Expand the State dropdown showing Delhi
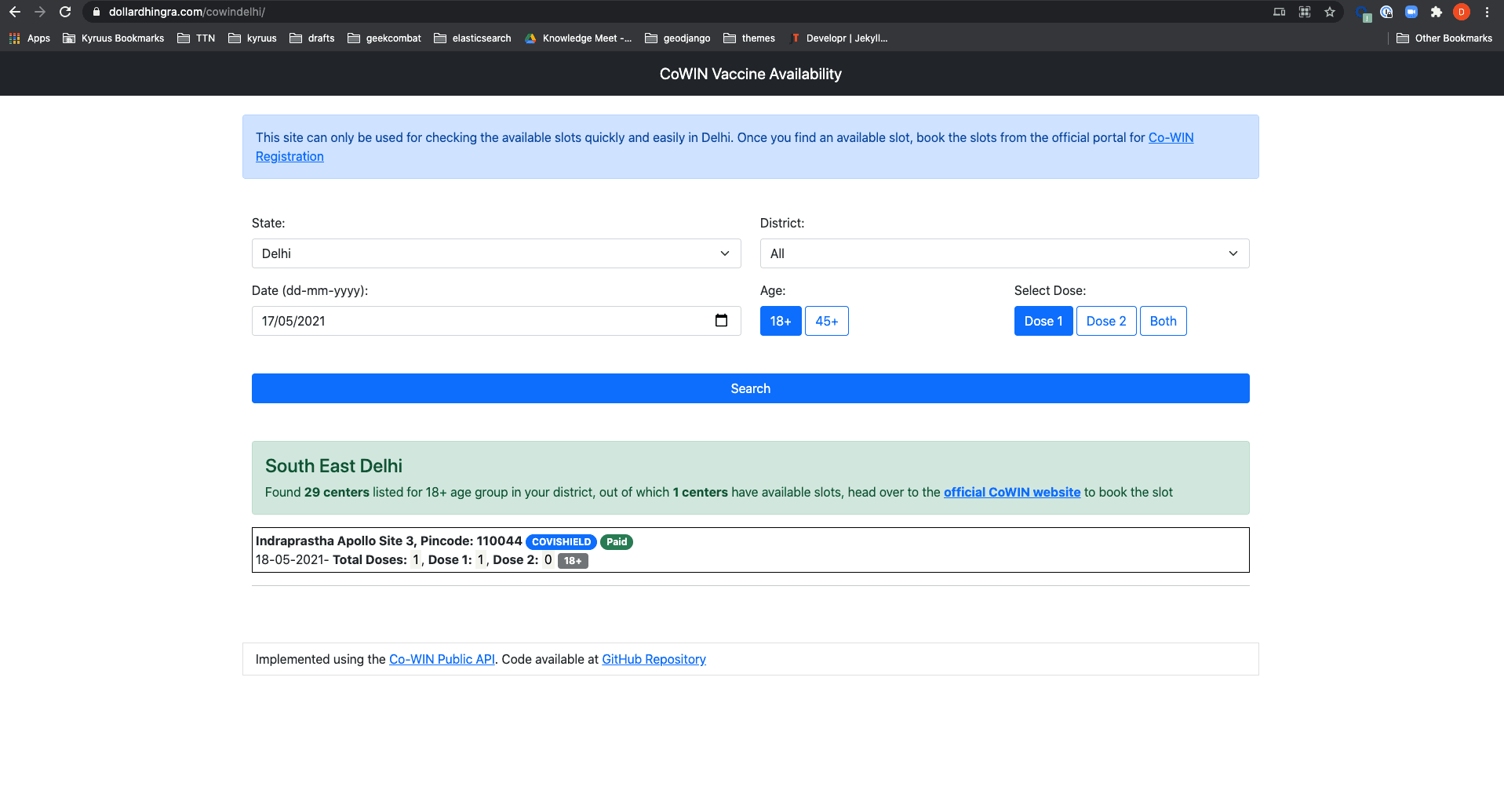Image resolution: width=1504 pixels, height=812 pixels. 496,253
